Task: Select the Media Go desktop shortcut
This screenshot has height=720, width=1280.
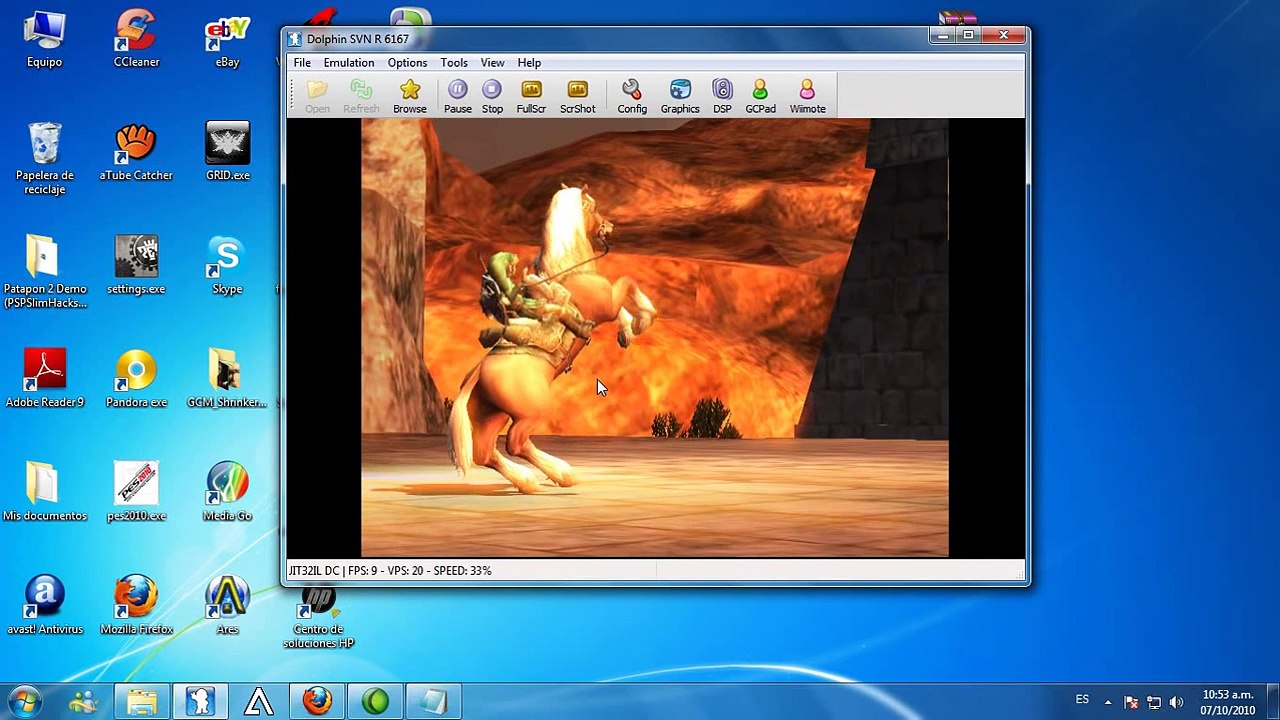Action: click(x=227, y=492)
